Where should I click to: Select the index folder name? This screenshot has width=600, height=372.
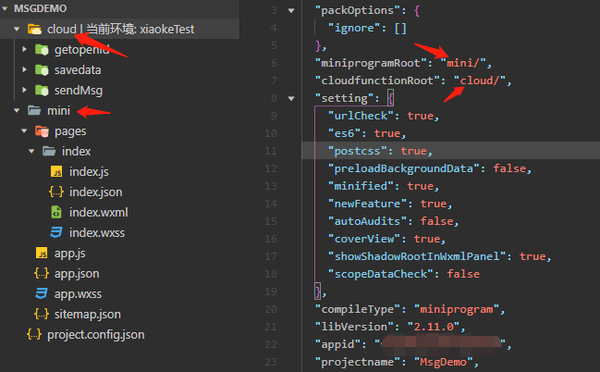coord(77,152)
